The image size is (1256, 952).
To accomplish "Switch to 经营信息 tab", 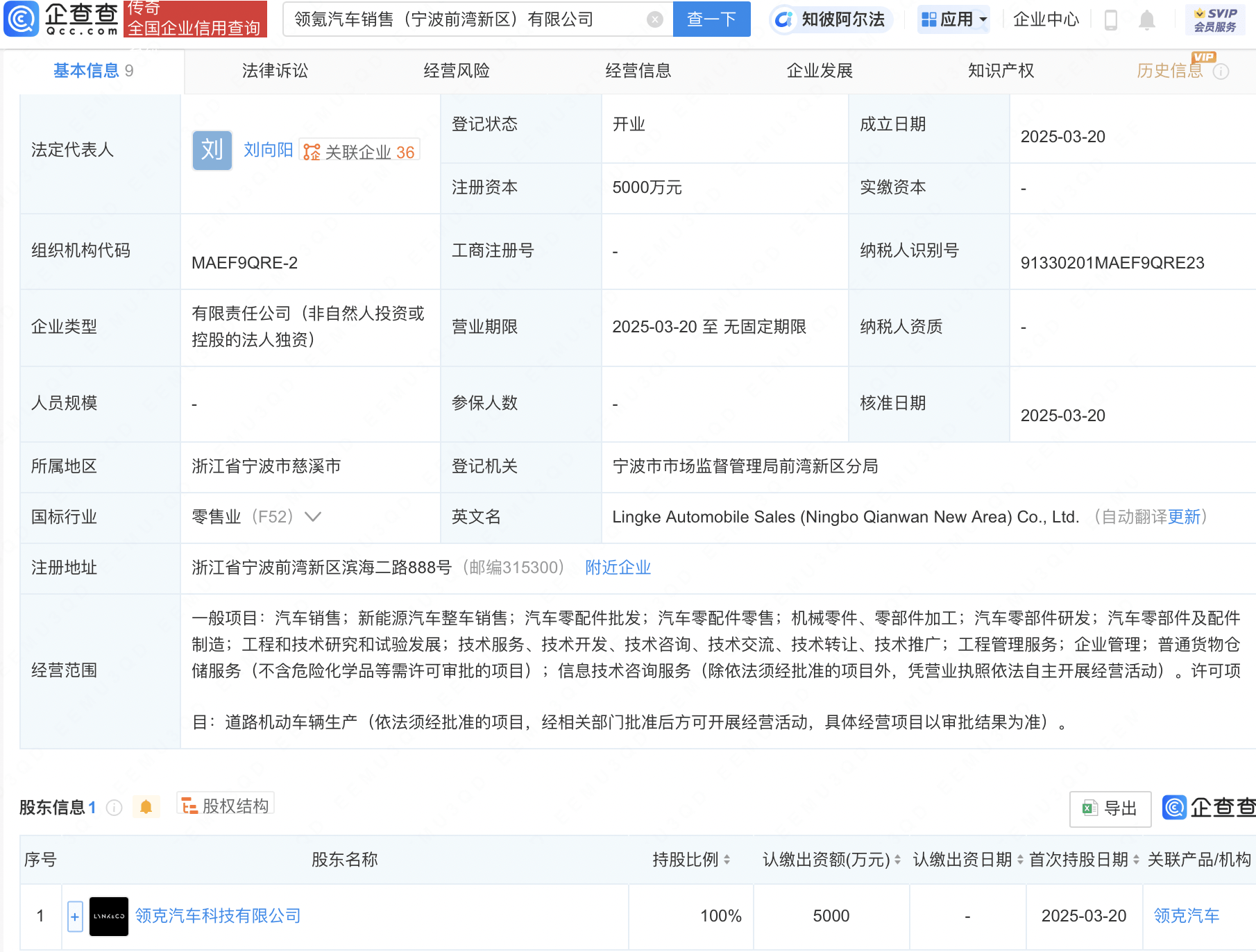I will 638,71.
